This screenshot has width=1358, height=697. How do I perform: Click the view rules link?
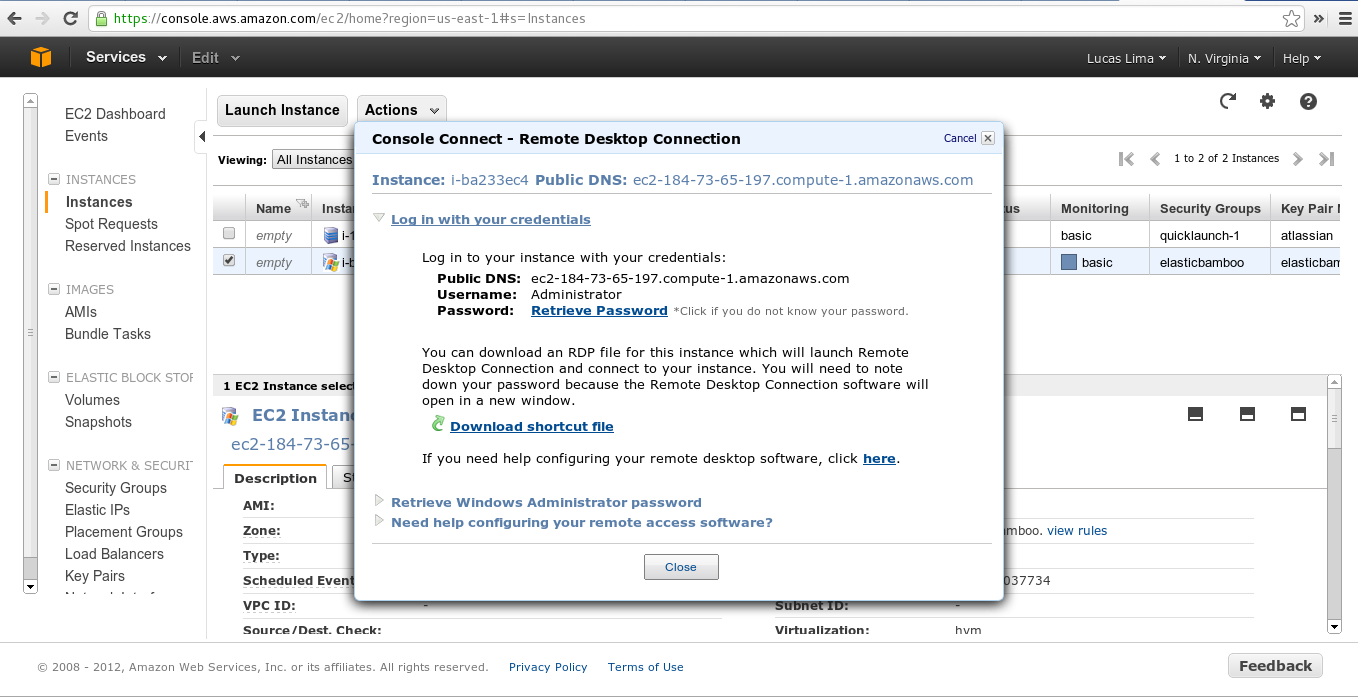click(x=1077, y=531)
